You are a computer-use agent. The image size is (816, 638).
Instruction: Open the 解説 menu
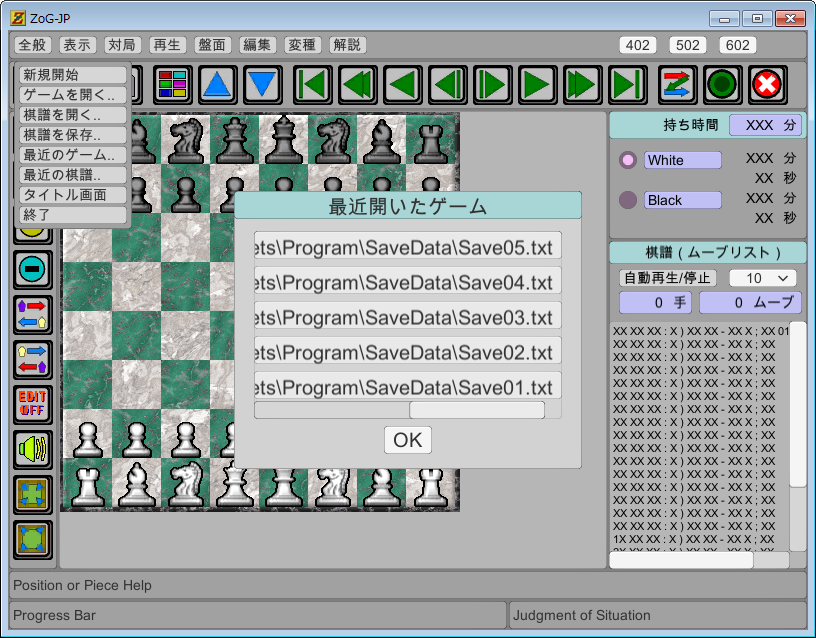347,45
